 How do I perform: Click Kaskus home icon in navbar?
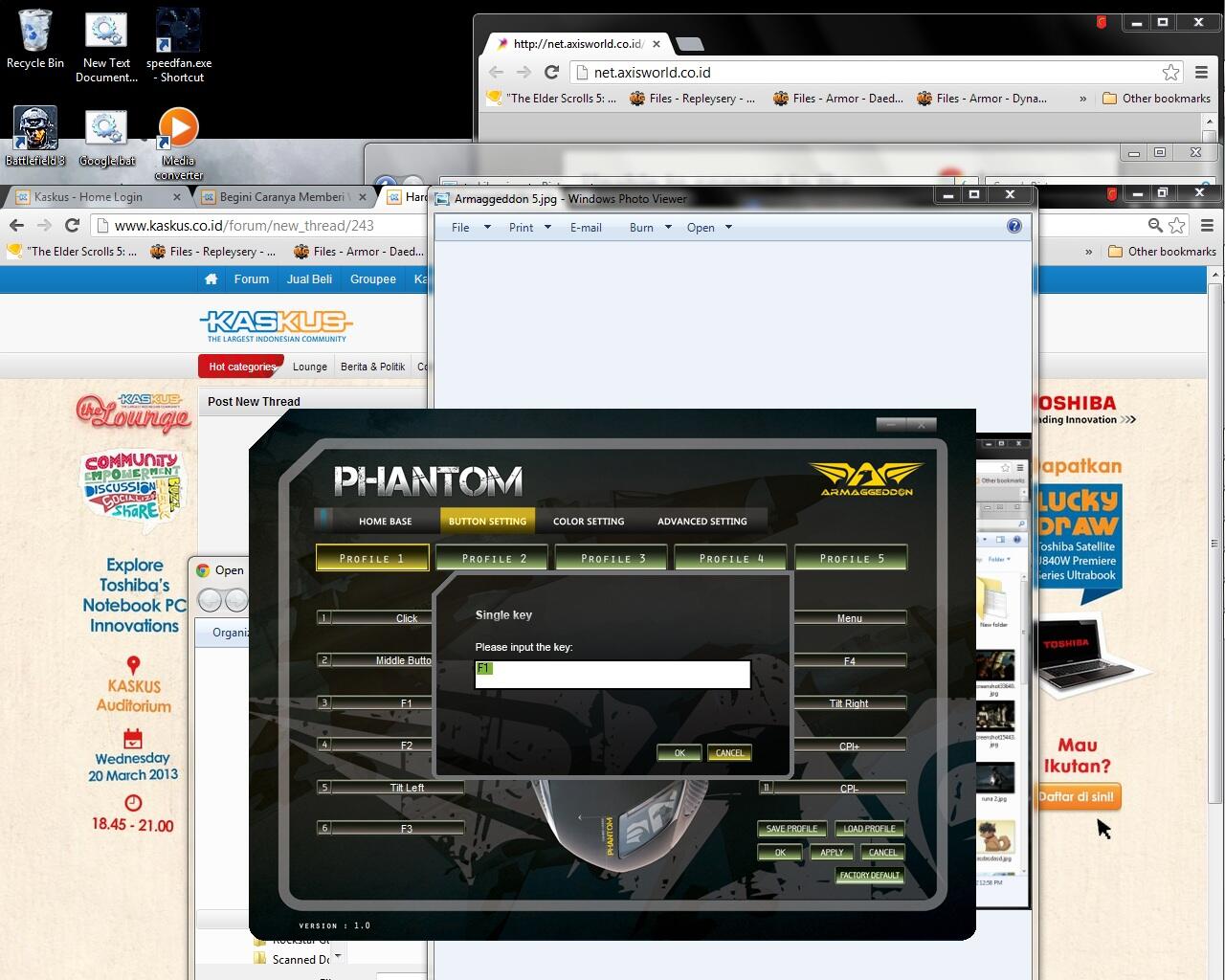212,279
